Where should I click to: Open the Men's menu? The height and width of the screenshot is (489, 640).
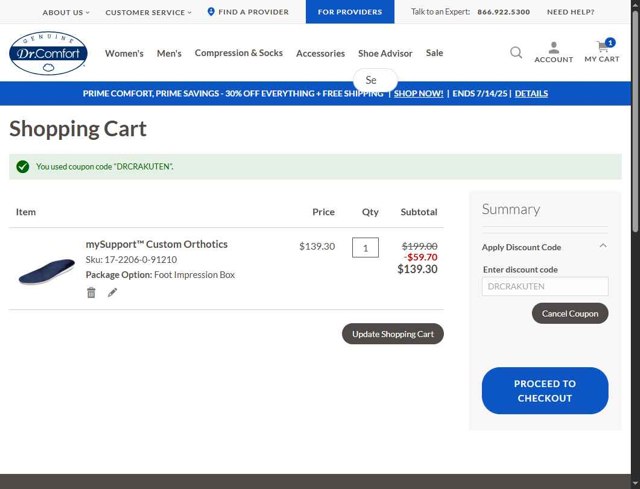[x=169, y=53]
